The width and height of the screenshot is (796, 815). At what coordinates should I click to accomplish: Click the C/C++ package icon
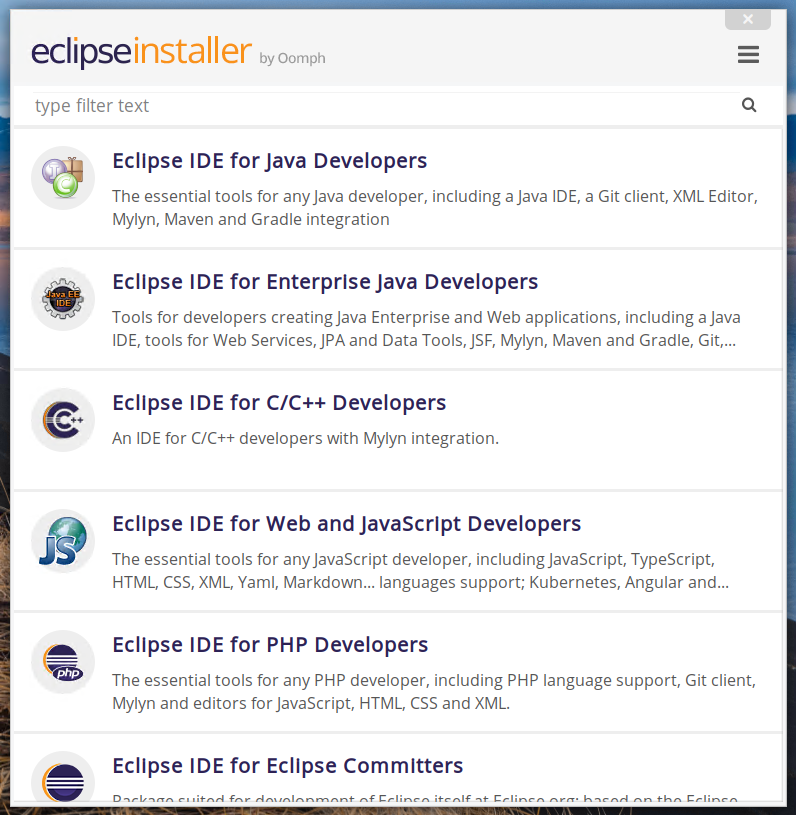[63, 420]
